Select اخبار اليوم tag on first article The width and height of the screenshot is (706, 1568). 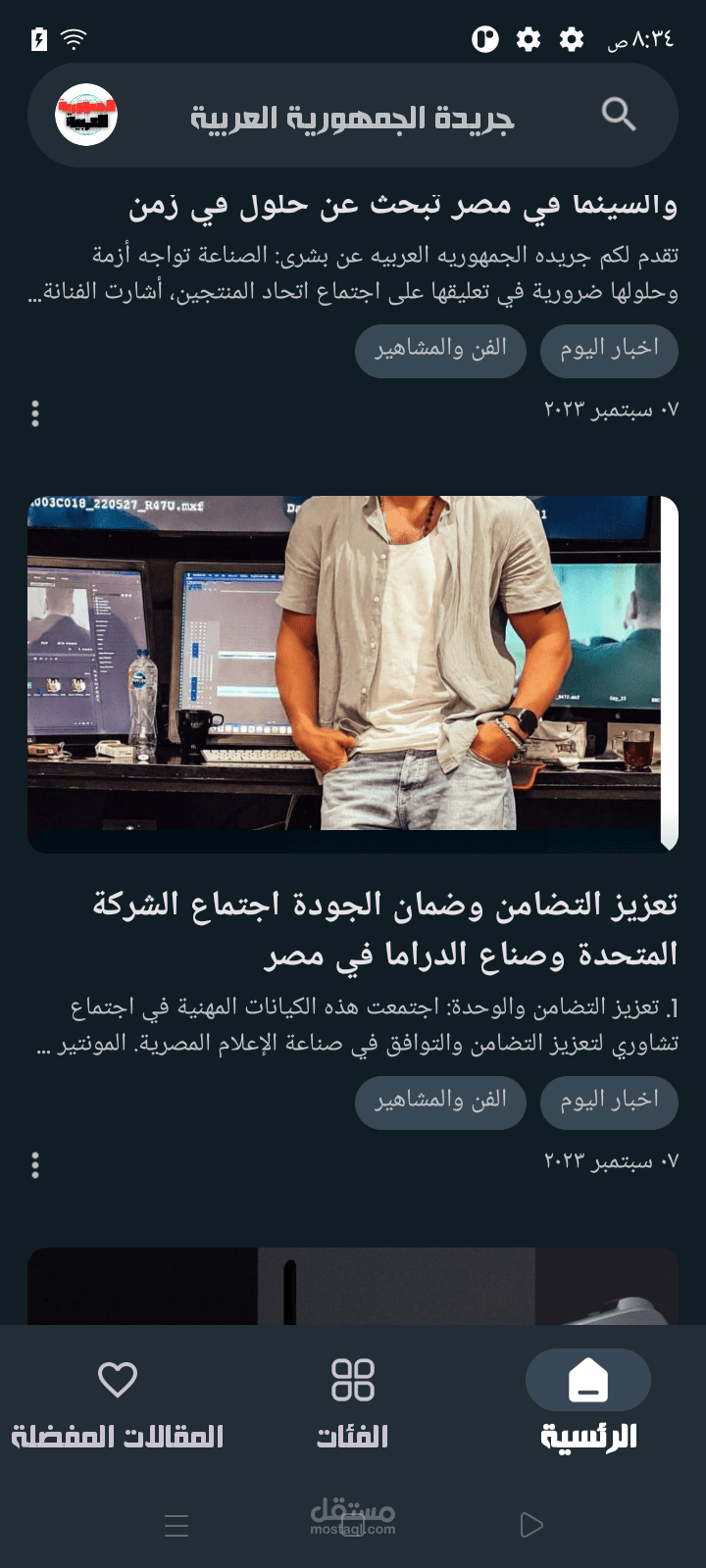609,351
